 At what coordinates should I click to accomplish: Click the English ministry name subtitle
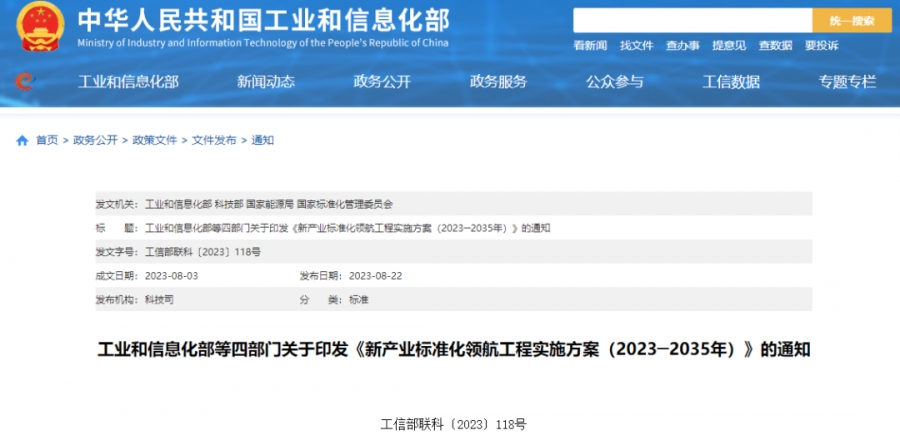(263, 43)
